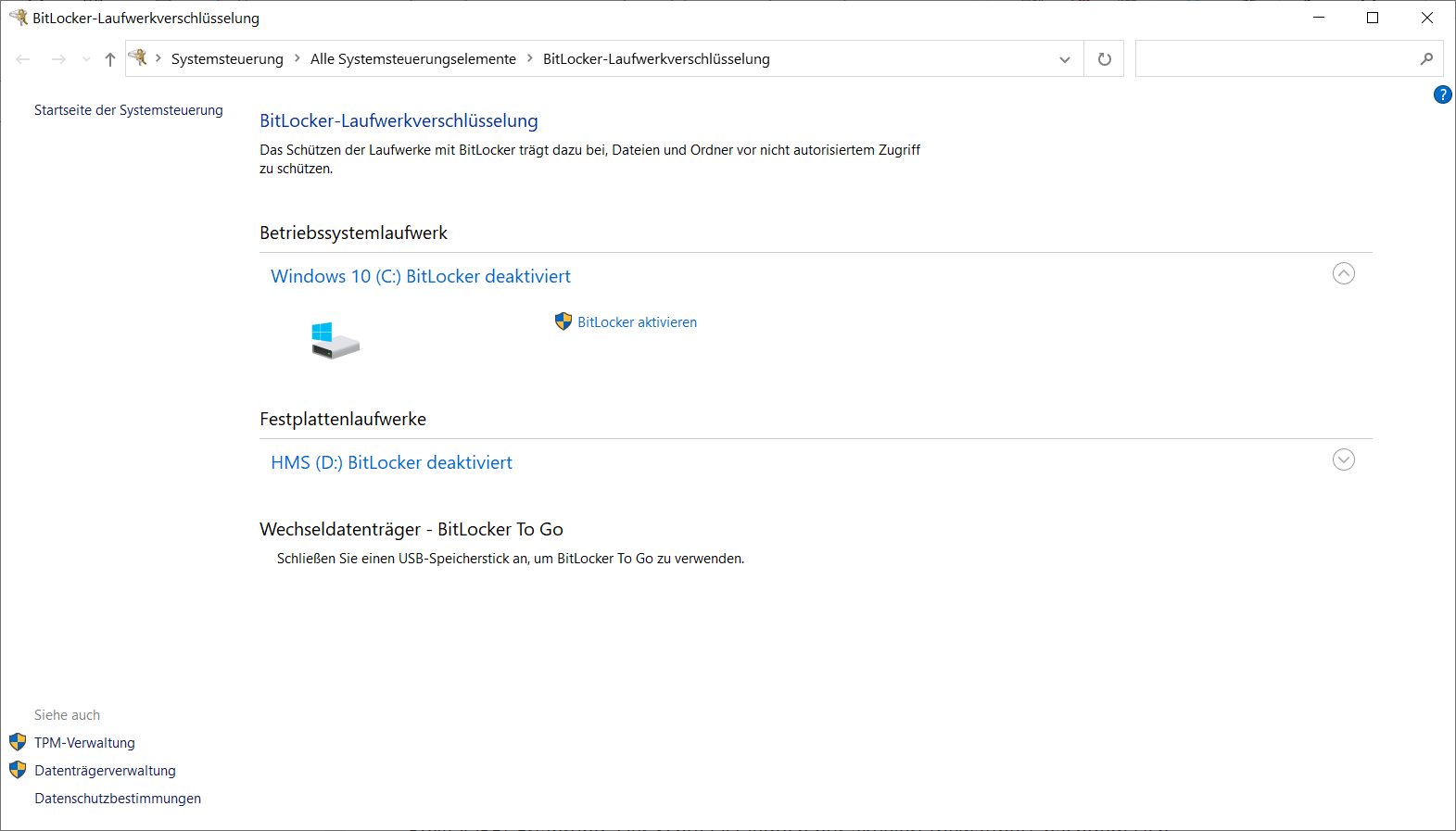
Task: Select the BitLocker-Laufwerkverschlüsselung breadcrumb
Action: tap(656, 59)
